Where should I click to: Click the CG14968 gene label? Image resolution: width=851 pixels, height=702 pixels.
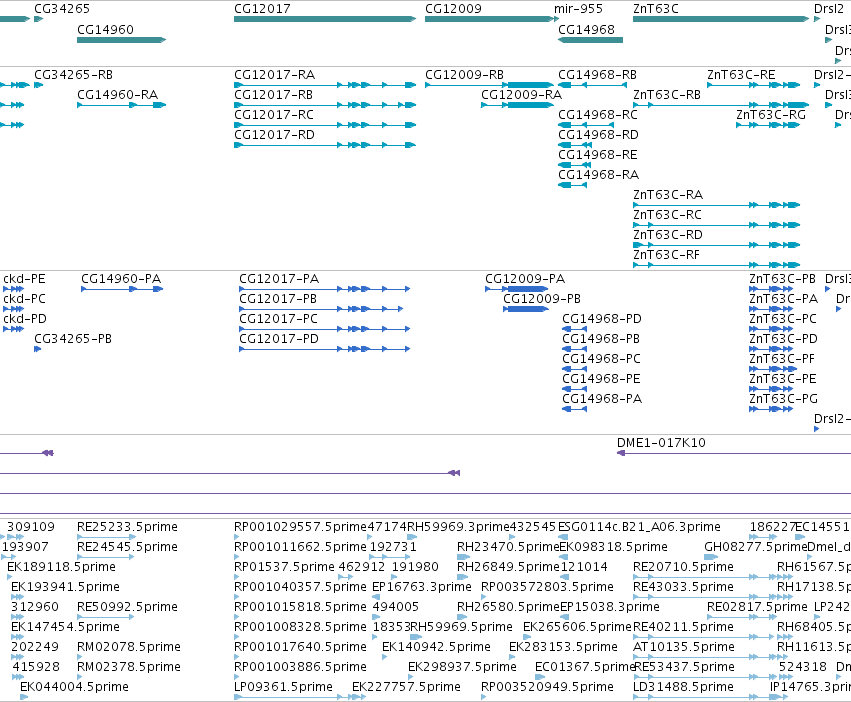tap(587, 29)
